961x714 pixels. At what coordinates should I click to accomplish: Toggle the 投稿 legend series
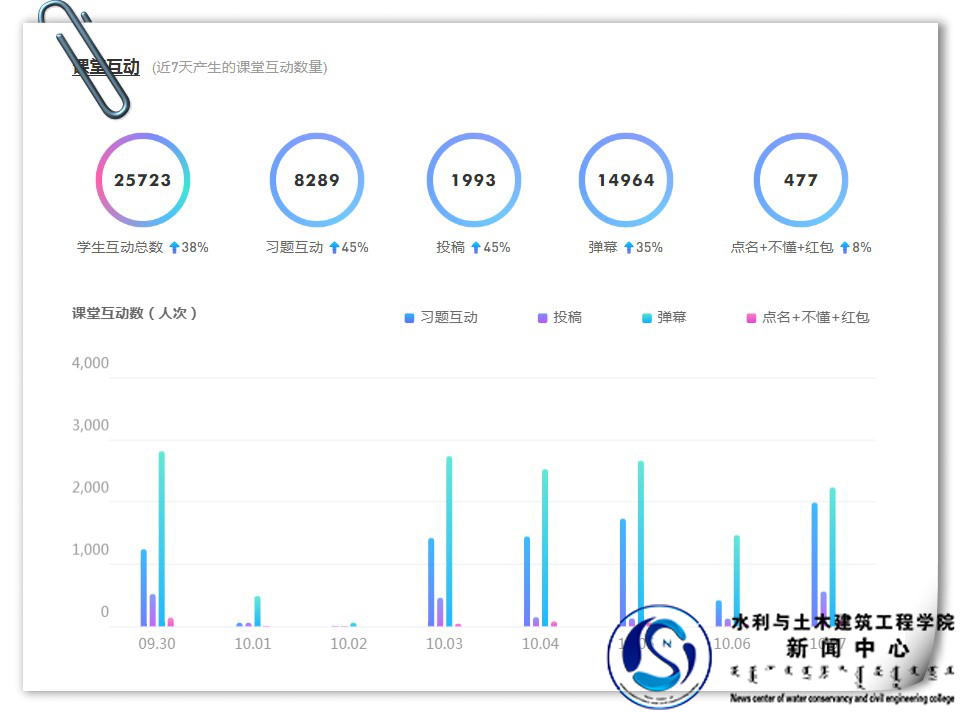pos(560,317)
